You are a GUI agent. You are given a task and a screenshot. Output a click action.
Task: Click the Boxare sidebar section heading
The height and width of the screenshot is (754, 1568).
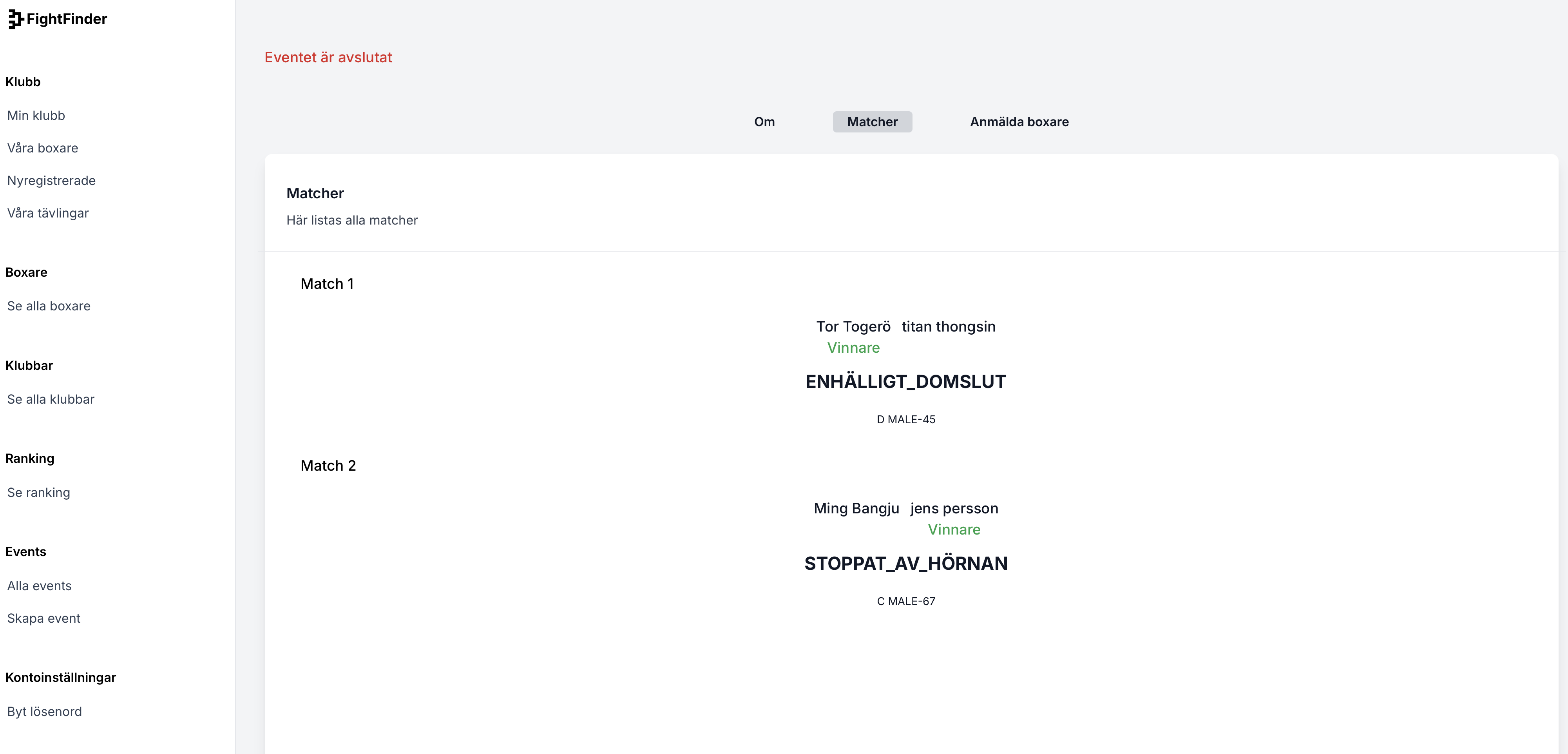pos(26,272)
